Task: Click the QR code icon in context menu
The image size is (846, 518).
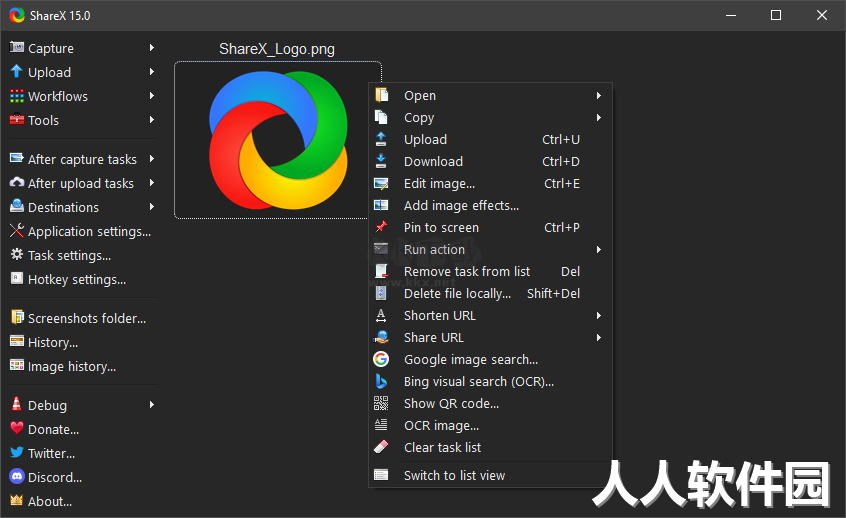Action: point(381,403)
